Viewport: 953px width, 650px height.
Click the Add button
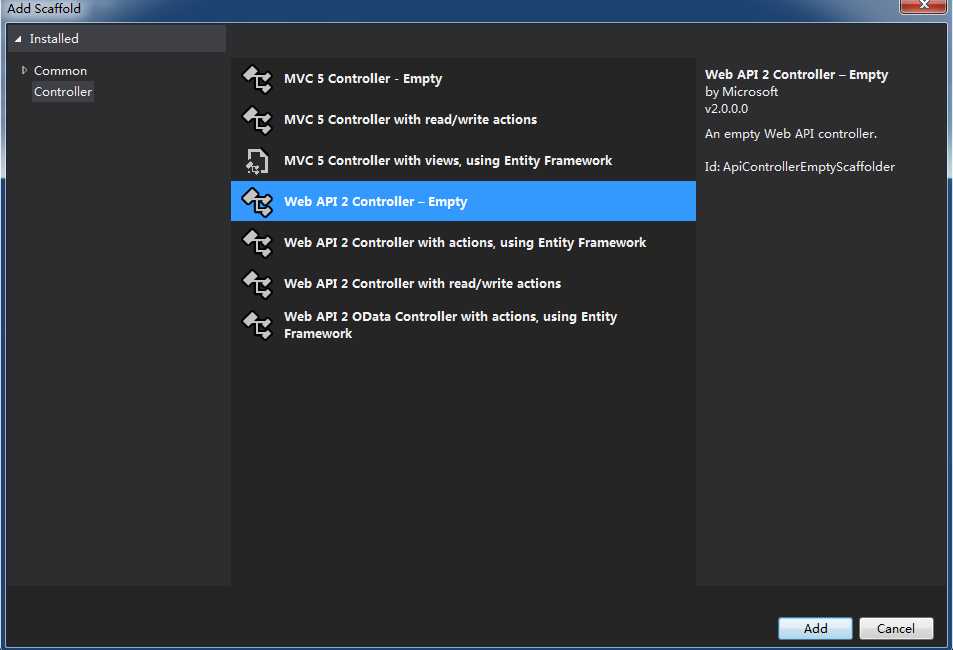tap(815, 628)
